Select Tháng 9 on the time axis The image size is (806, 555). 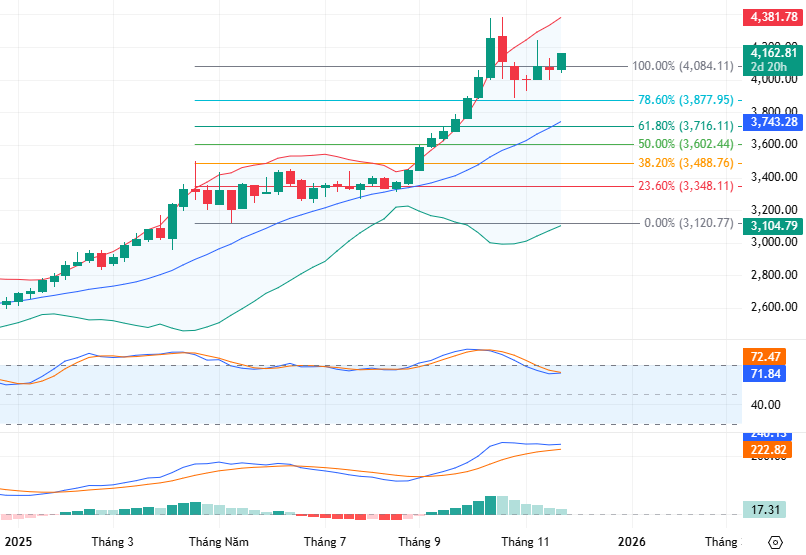[x=419, y=542]
